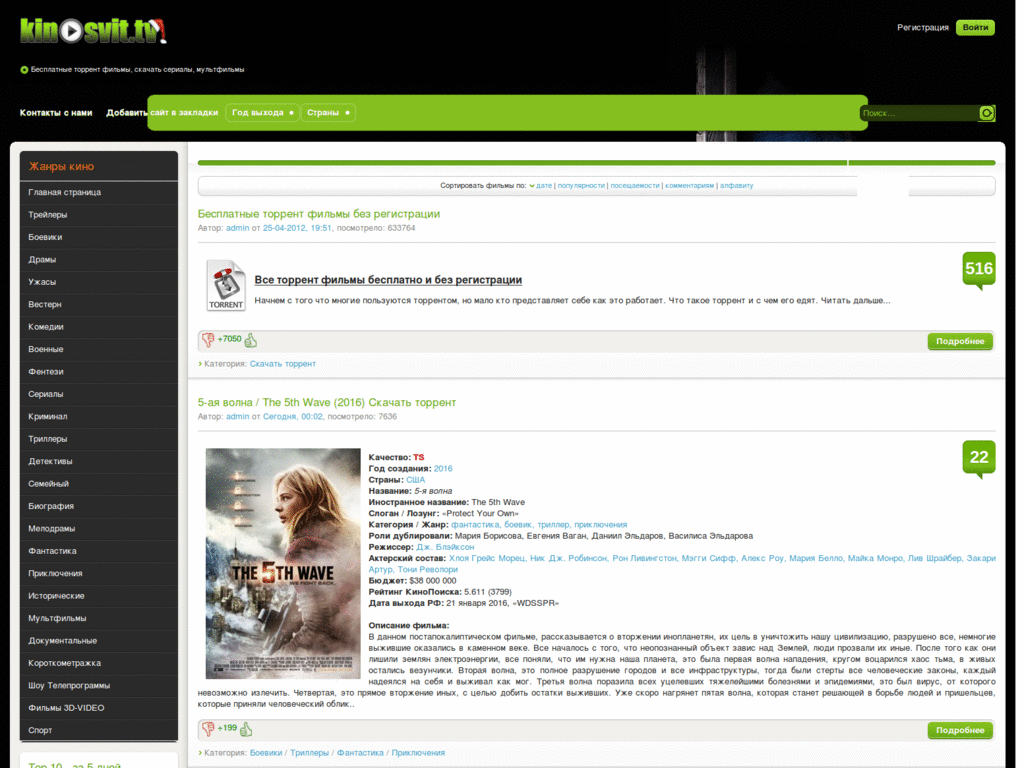Go to Главная страница in sidebar

tap(99, 192)
